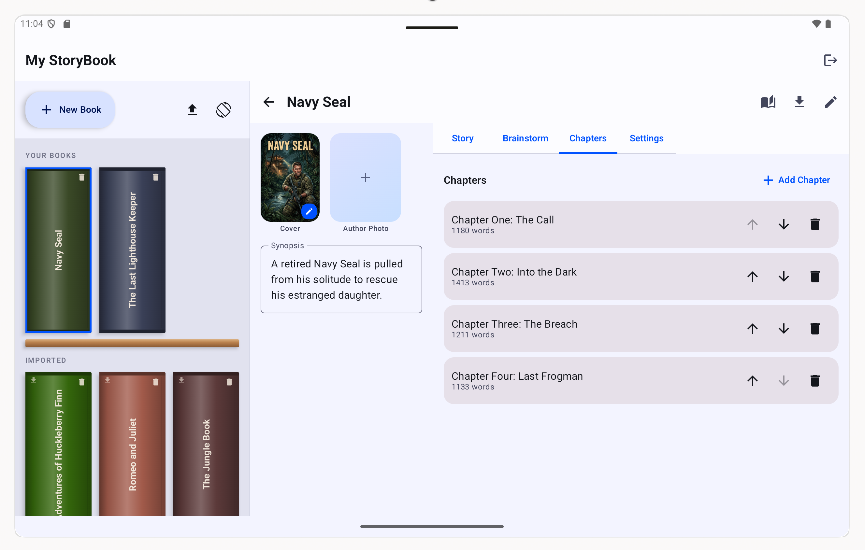Viewport: 865px width, 550px height.
Task: Open the Adventures of Huckleberry Finn book
Action: pos(58,444)
